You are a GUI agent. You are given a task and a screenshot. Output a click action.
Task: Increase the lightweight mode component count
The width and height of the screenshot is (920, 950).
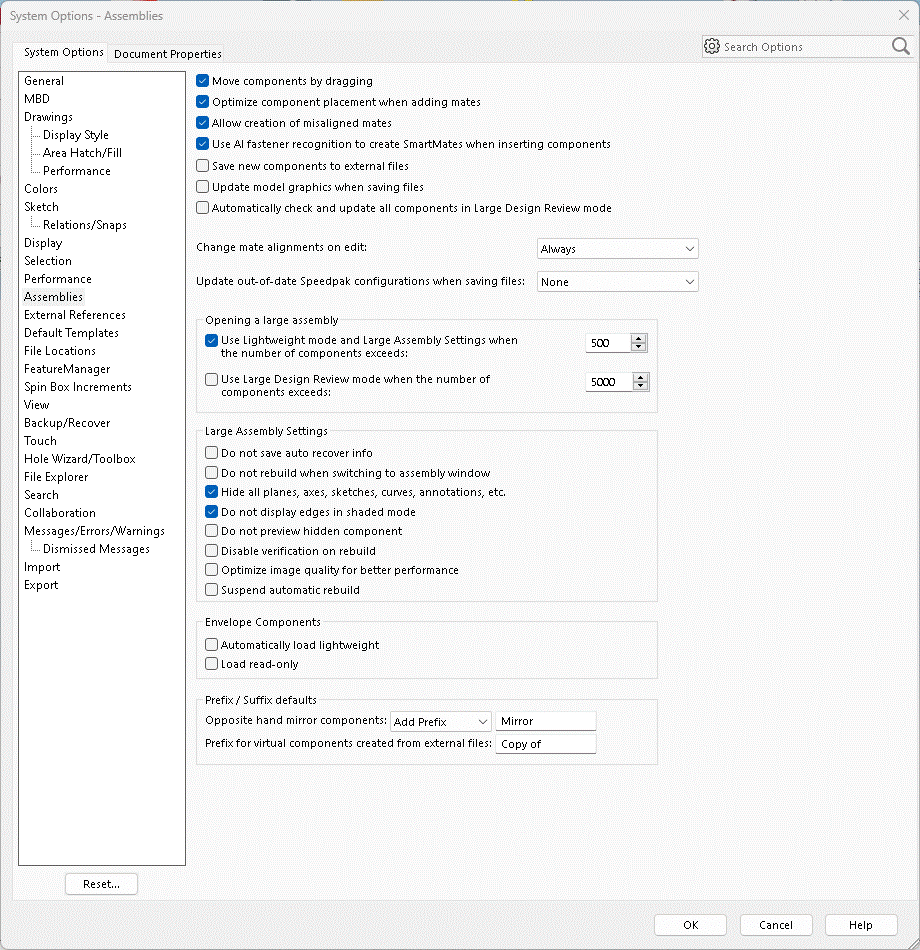tap(638, 339)
